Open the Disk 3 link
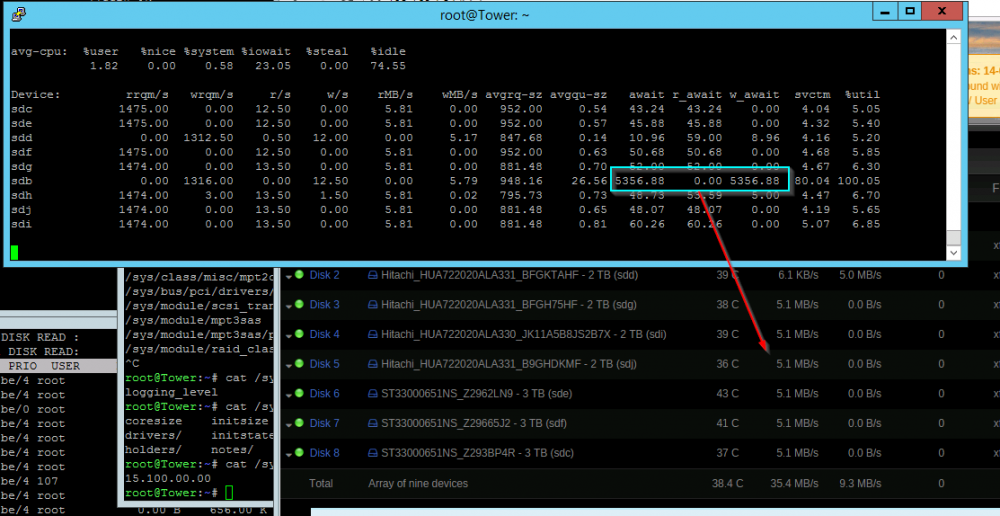Viewport: 1000px width, 516px height. [x=325, y=305]
